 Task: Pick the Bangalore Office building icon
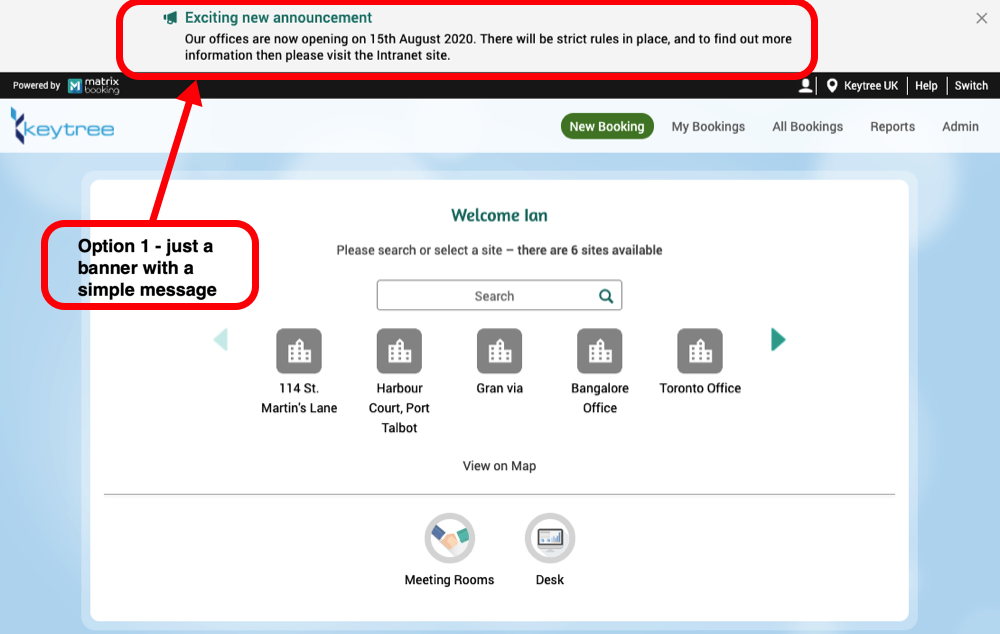pos(599,351)
